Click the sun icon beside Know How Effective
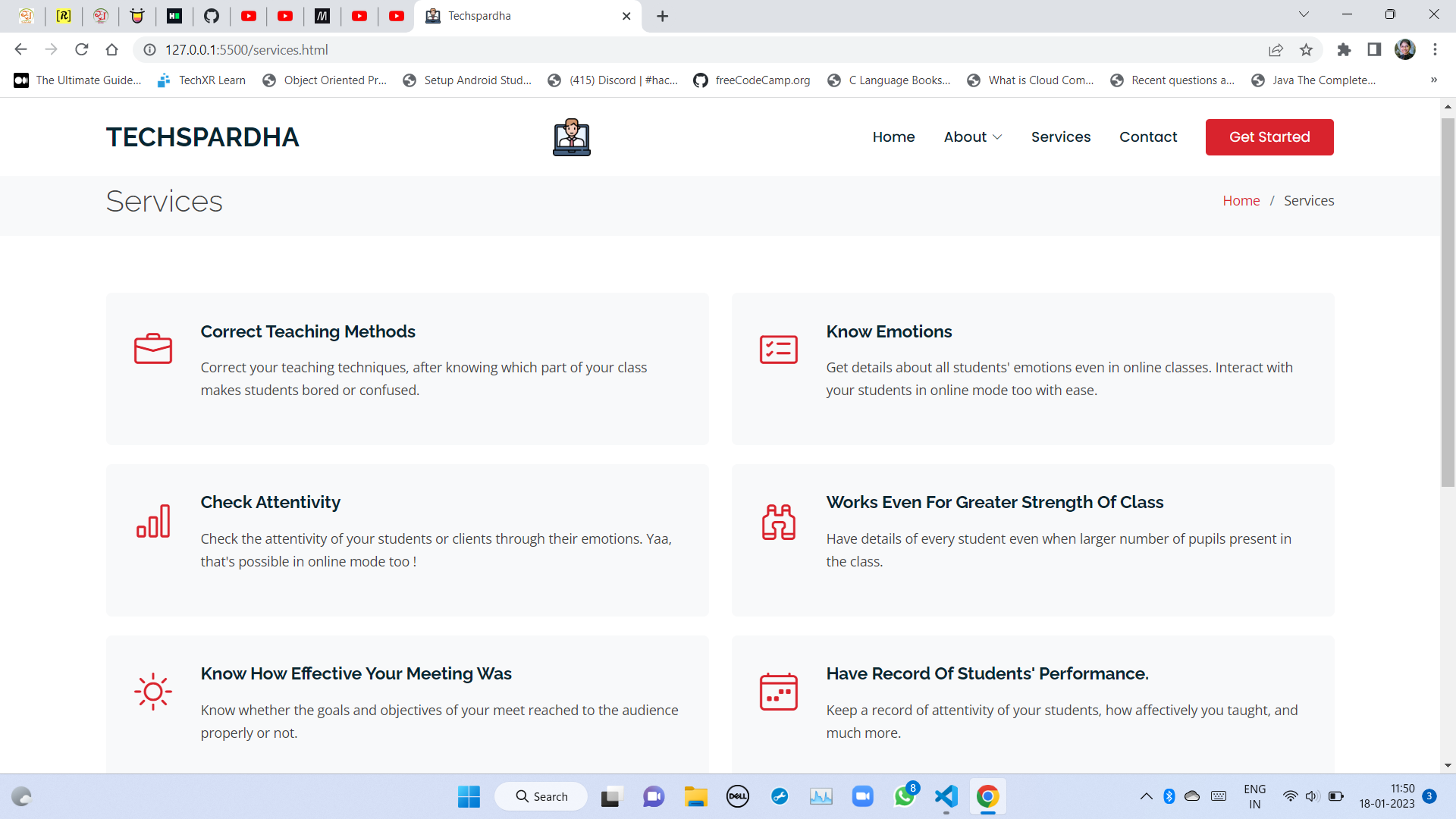The image size is (1456, 819). 153,692
